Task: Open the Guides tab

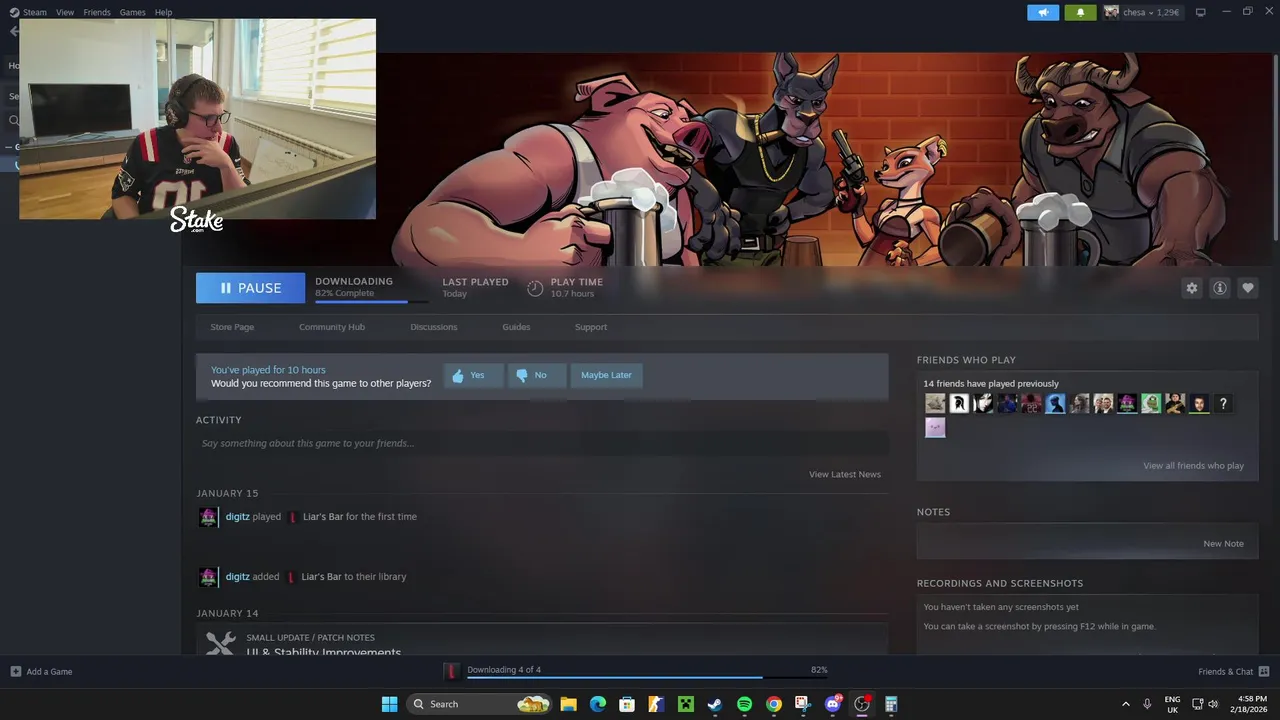Action: point(516,327)
